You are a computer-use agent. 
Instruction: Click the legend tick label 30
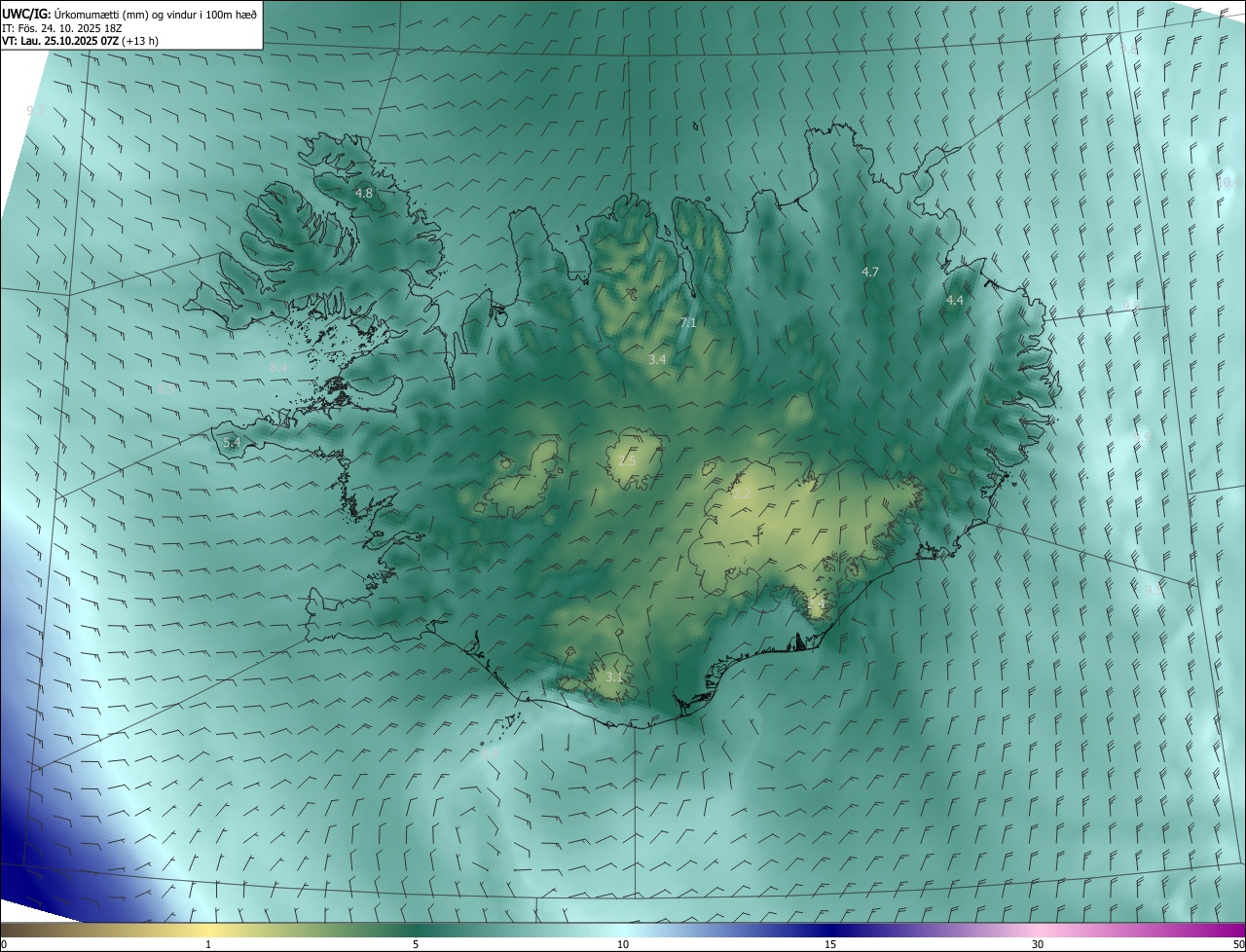pyautogui.click(x=1038, y=945)
